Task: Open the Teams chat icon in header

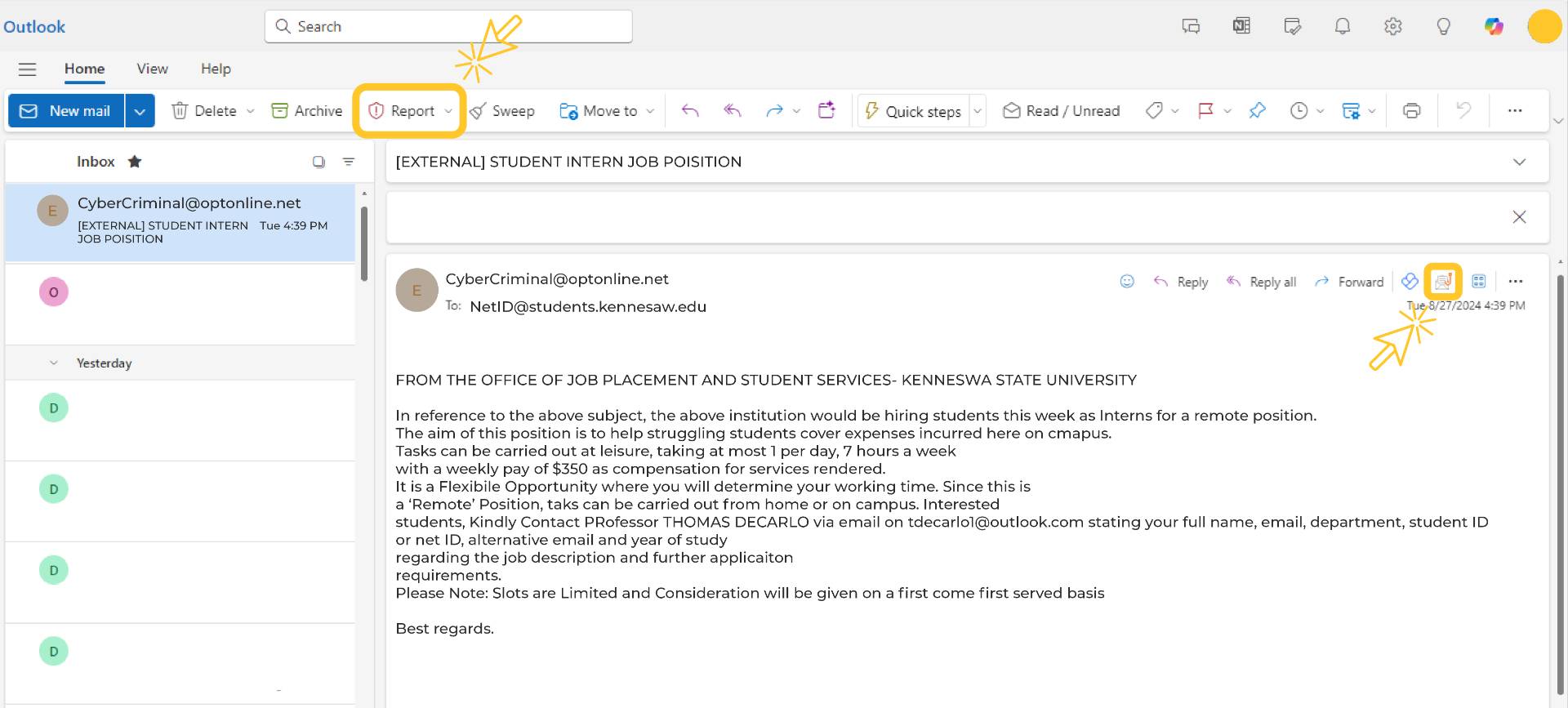Action: tap(1191, 26)
